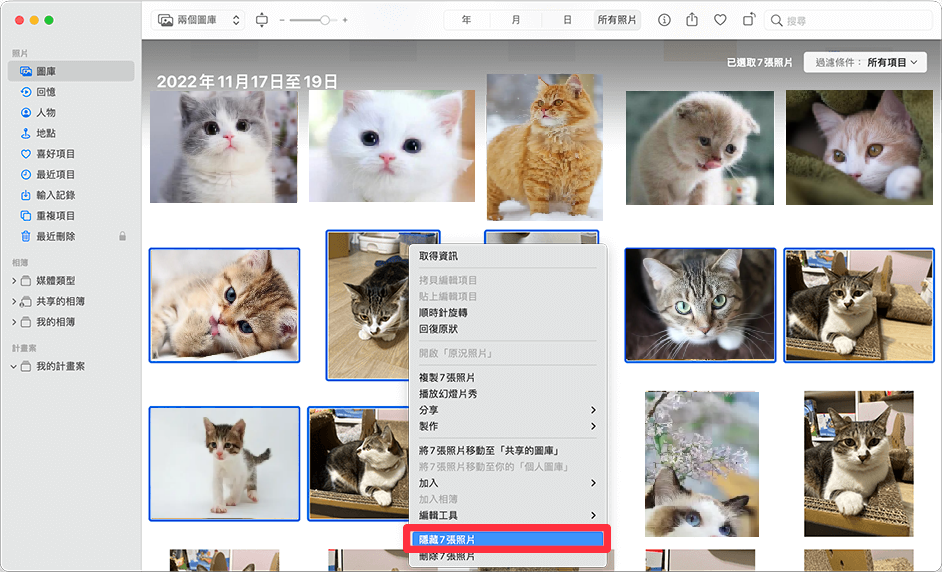942x572 pixels.
Task: Expand the 媒體類型 album group
Action: coord(14,281)
